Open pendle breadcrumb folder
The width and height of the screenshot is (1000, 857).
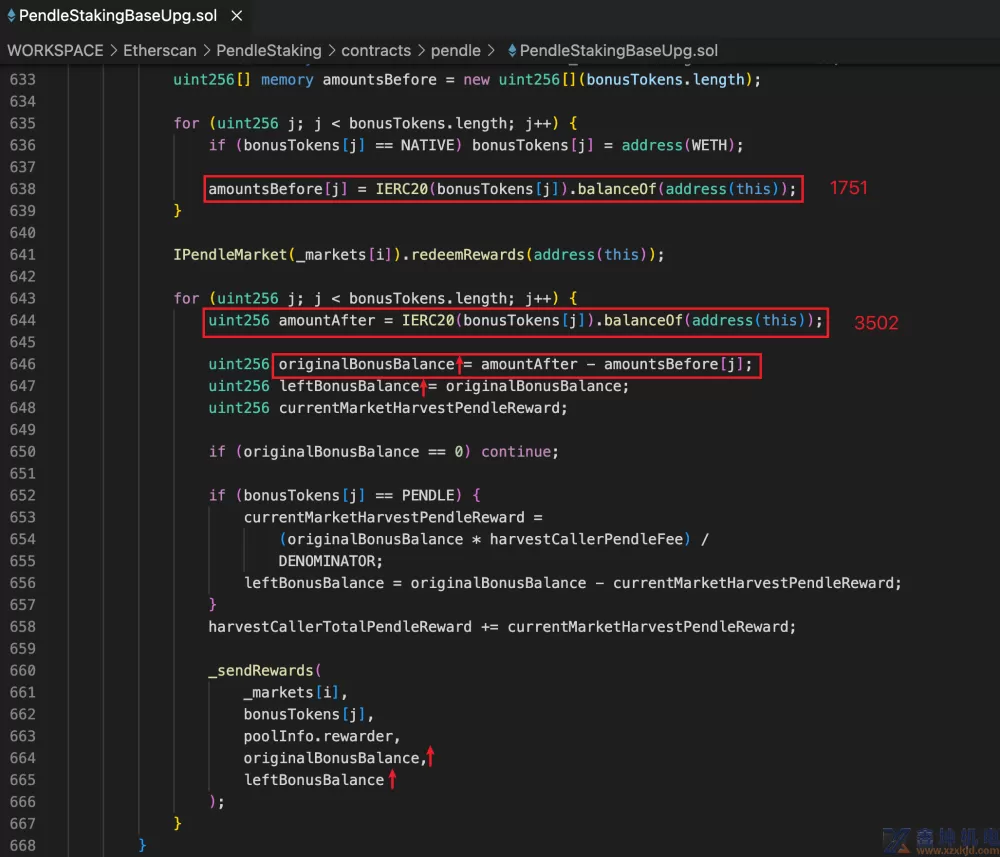tap(455, 50)
